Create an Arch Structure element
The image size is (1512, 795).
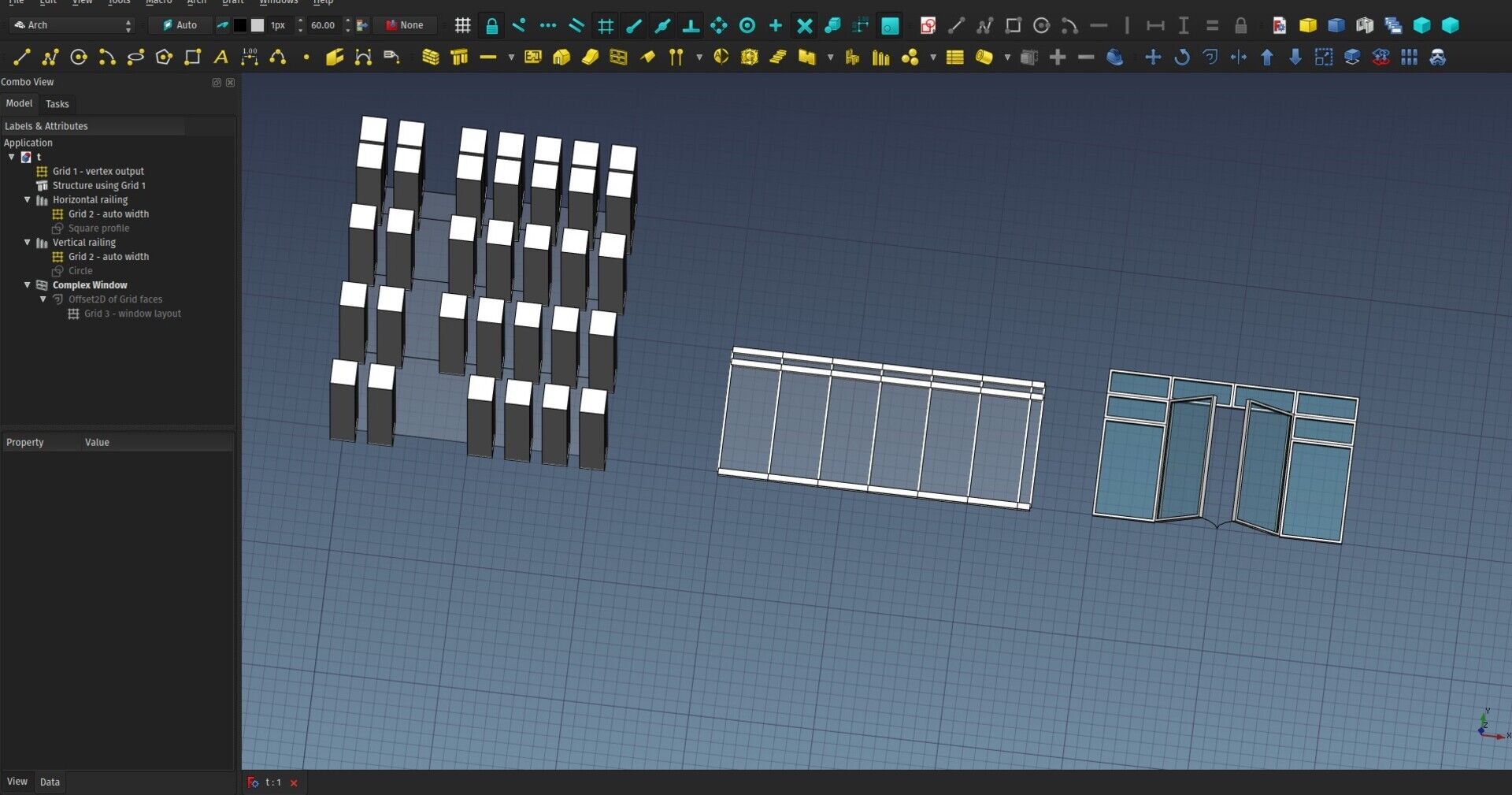click(x=459, y=57)
